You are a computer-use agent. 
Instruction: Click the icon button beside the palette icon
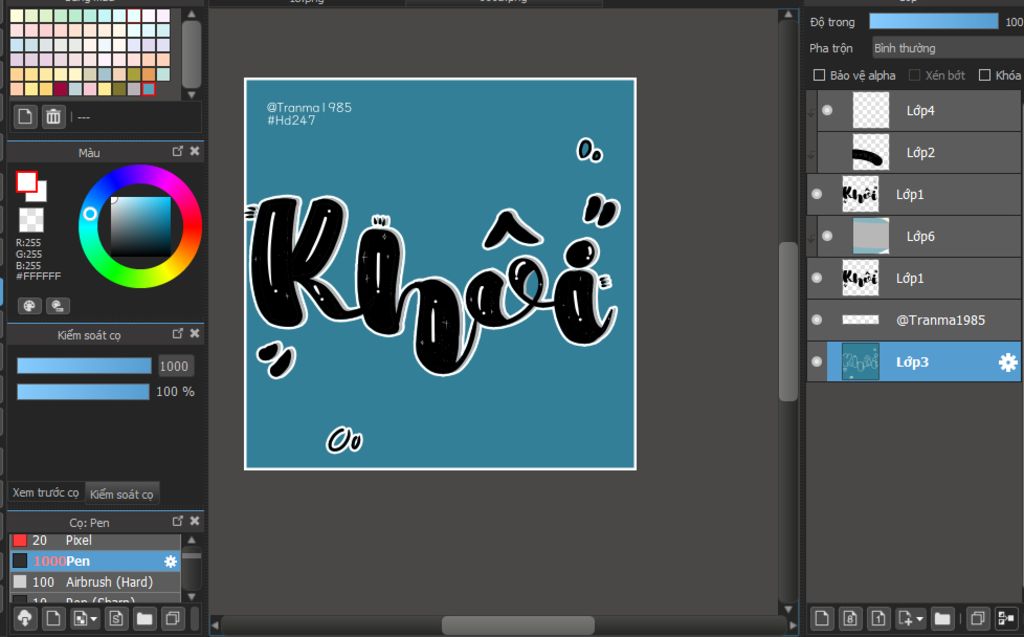click(57, 306)
